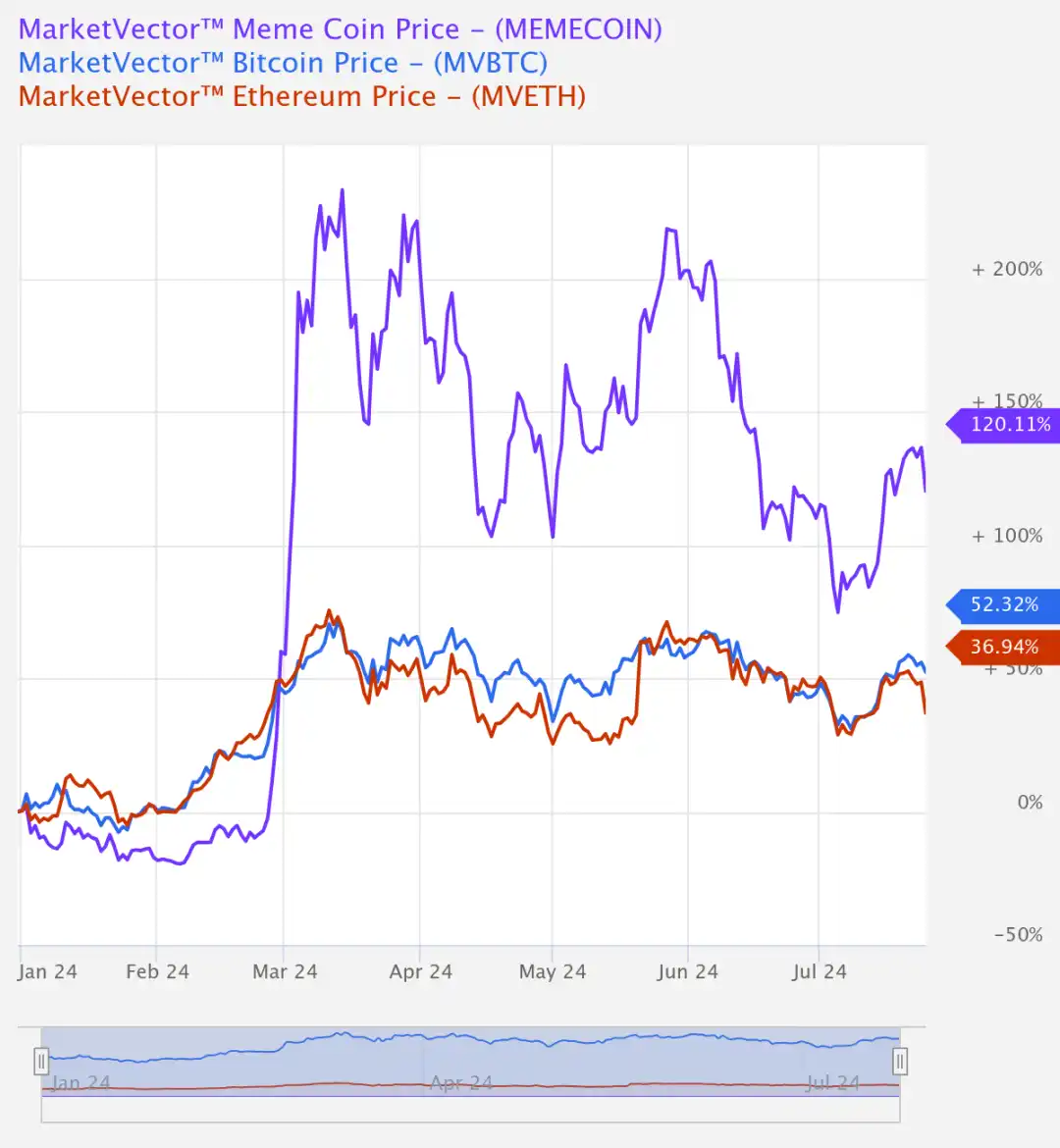The height and width of the screenshot is (1148, 1060).
Task: Click the 0% y-axis label
Action: 1030,803
